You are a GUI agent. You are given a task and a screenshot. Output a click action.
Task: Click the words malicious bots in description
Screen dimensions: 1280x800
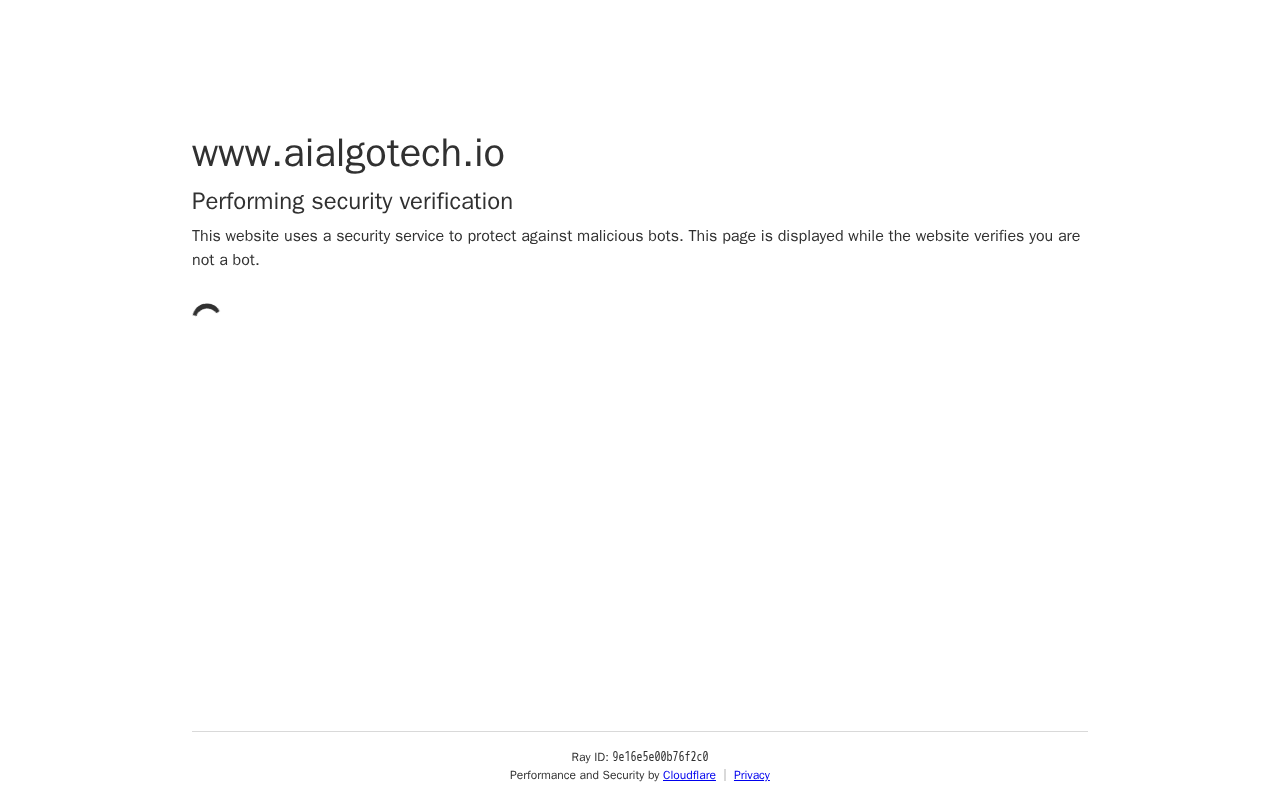tap(630, 236)
